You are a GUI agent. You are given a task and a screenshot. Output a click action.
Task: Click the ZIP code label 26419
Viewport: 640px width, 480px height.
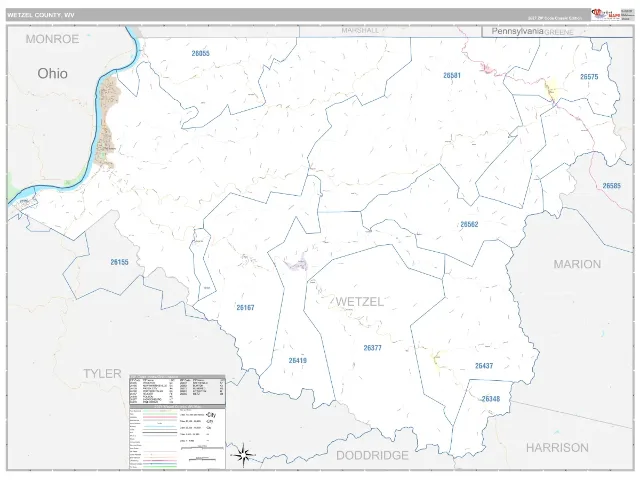[x=298, y=361]
